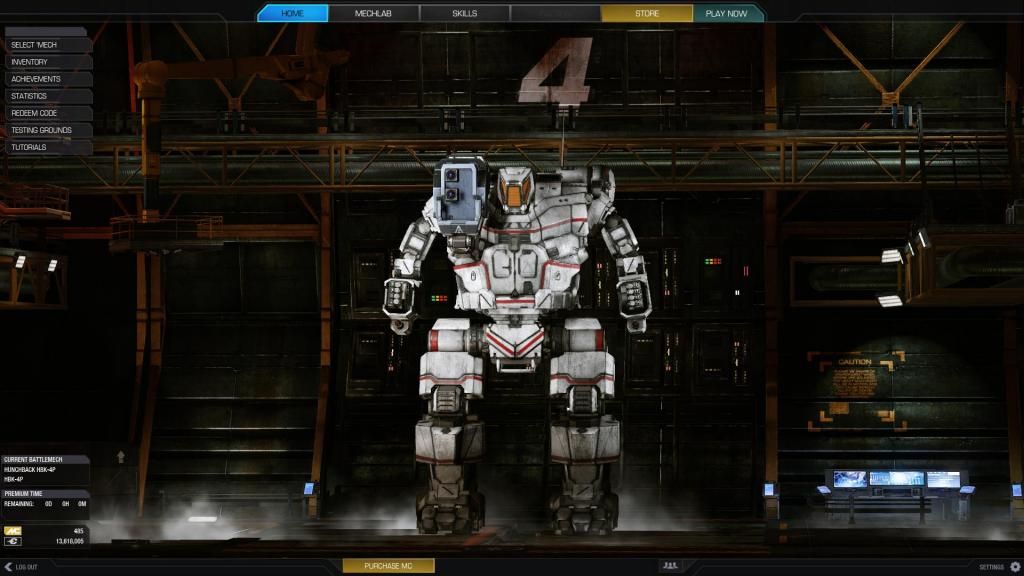
Task: Click the settings gear icon
Action: 1015,566
